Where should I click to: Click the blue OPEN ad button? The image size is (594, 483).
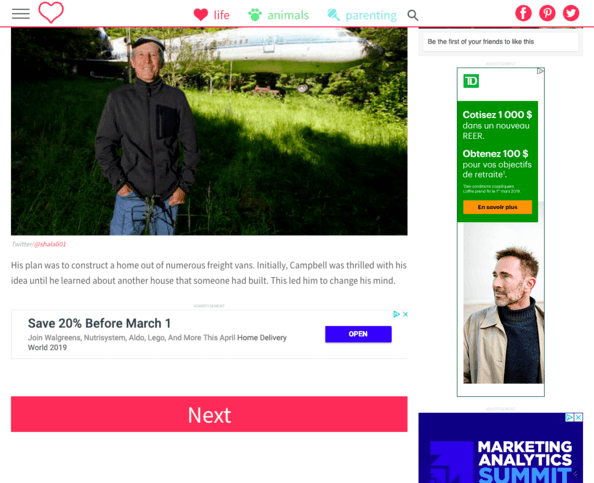click(358, 334)
